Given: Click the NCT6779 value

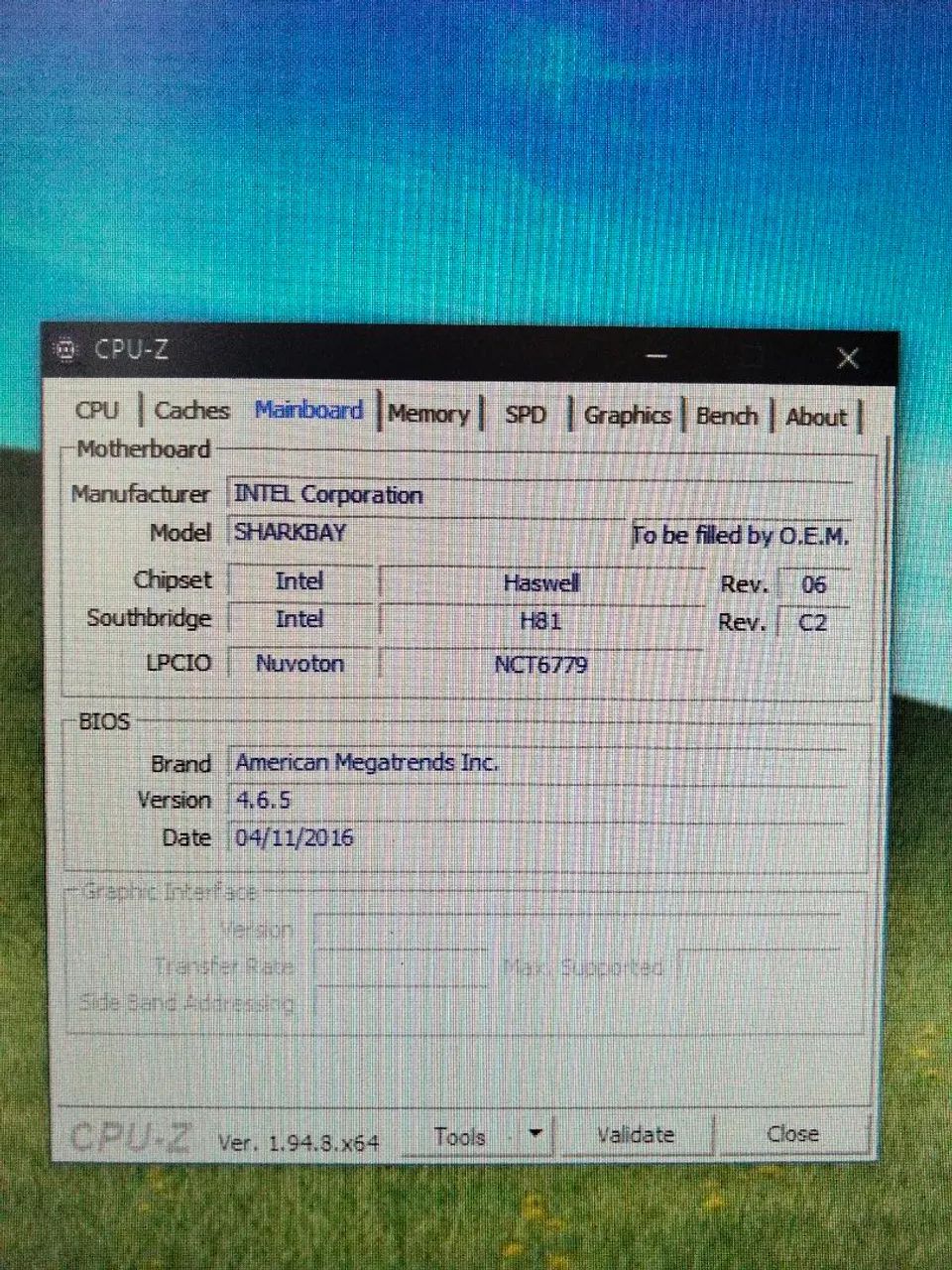Looking at the screenshot, I should tap(541, 665).
